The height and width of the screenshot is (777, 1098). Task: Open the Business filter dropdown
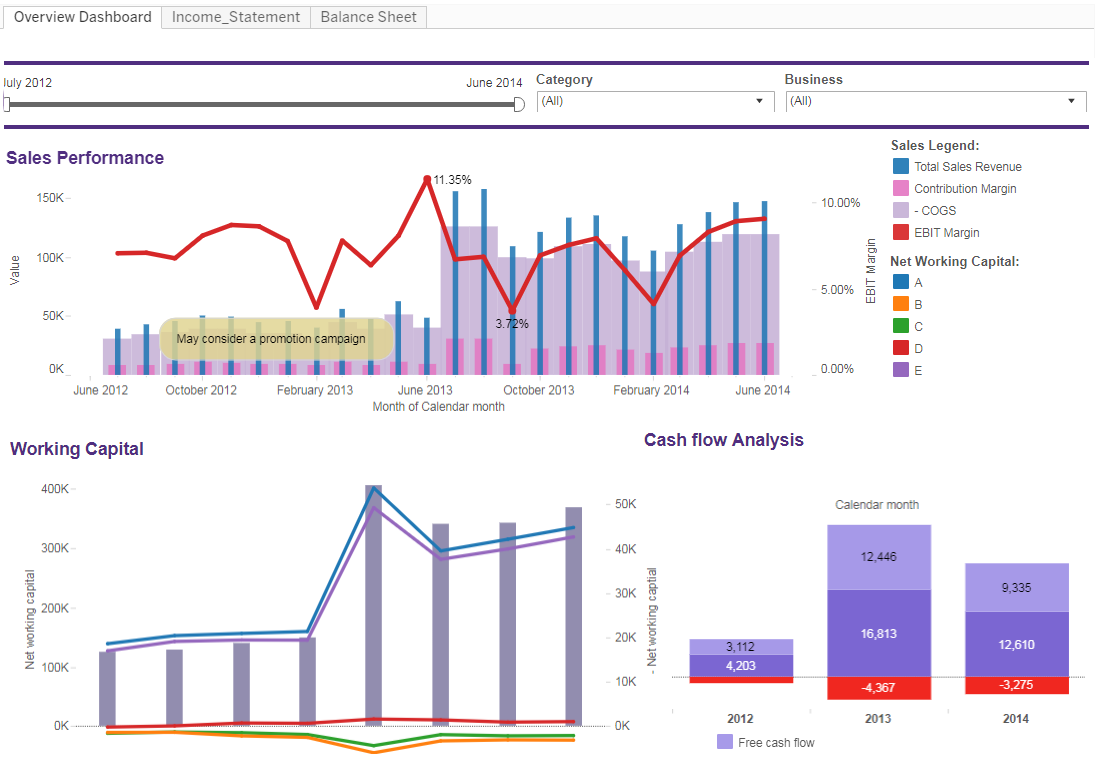click(936, 101)
